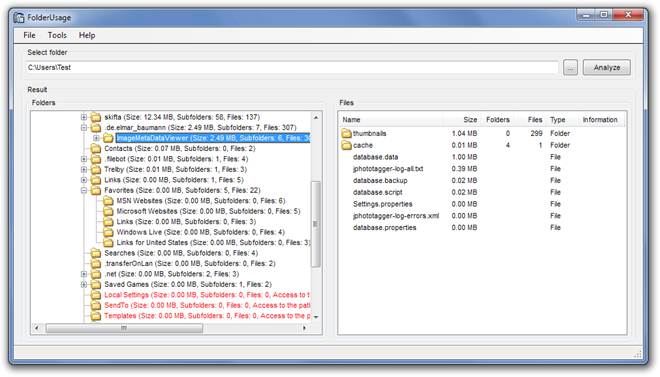Click the FolderUsage app icon in title bar
The image size is (660, 377).
click(19, 18)
